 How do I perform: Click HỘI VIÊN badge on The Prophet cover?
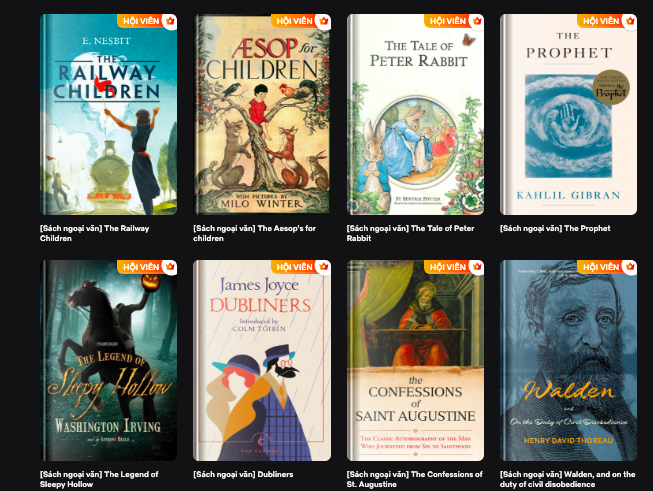pyautogui.click(x=601, y=21)
